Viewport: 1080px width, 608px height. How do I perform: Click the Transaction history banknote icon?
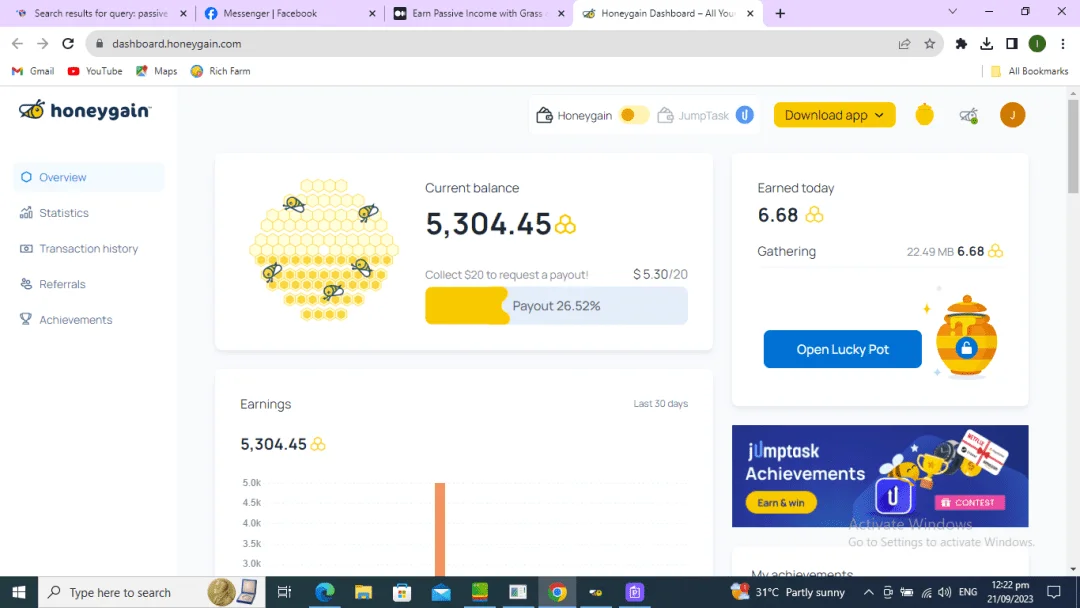coord(26,249)
